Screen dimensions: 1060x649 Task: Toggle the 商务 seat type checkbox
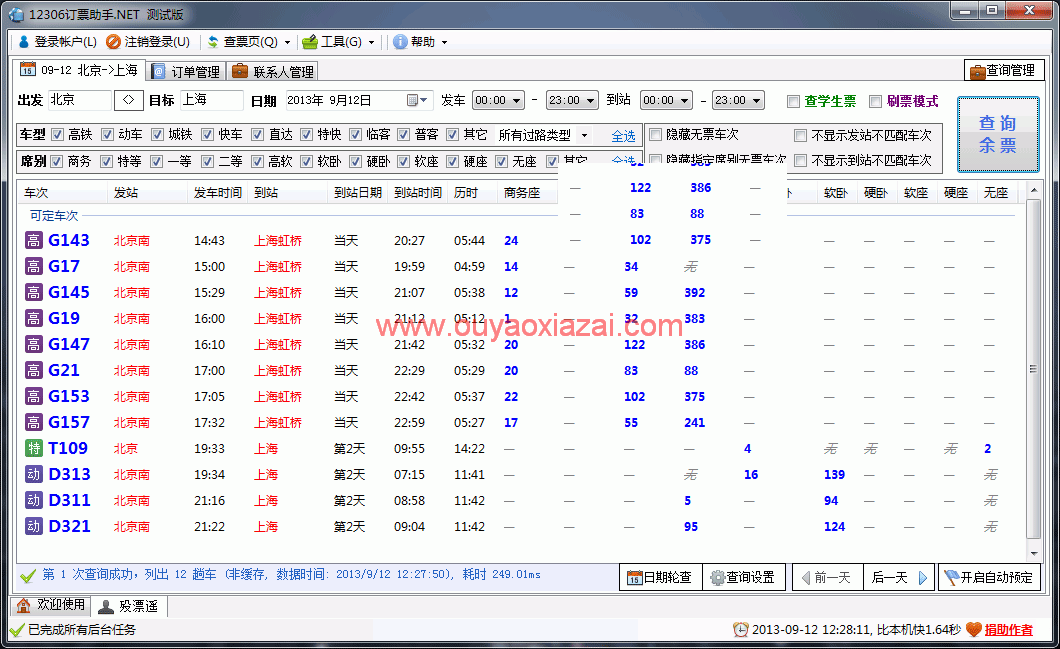click(x=57, y=161)
